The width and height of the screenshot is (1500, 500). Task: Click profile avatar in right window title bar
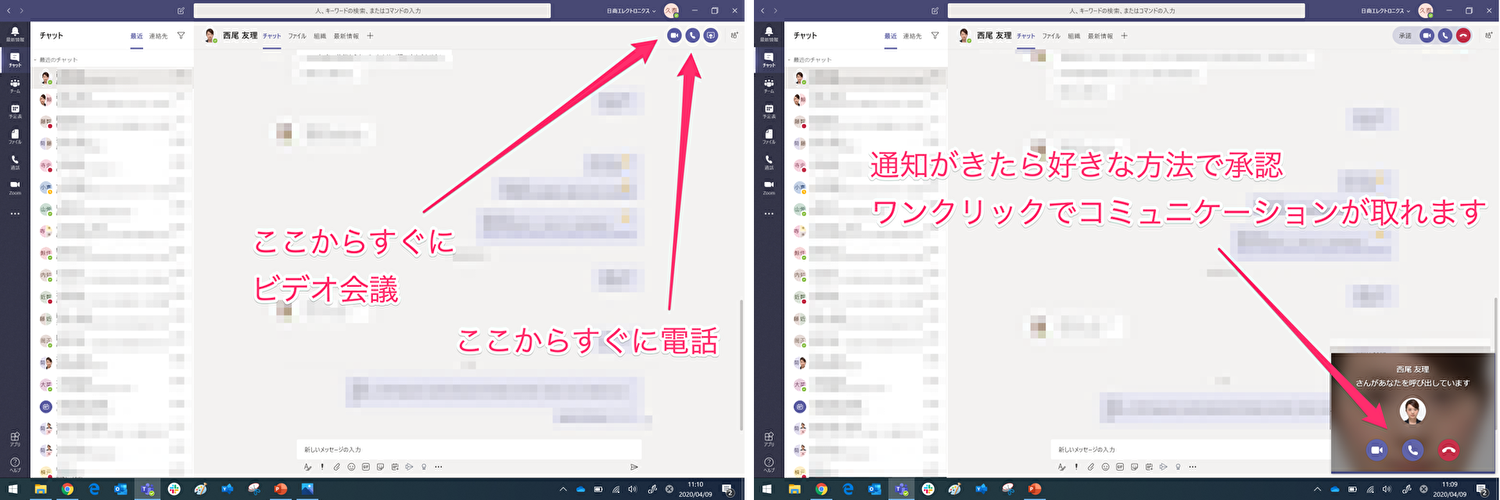tap(1425, 11)
